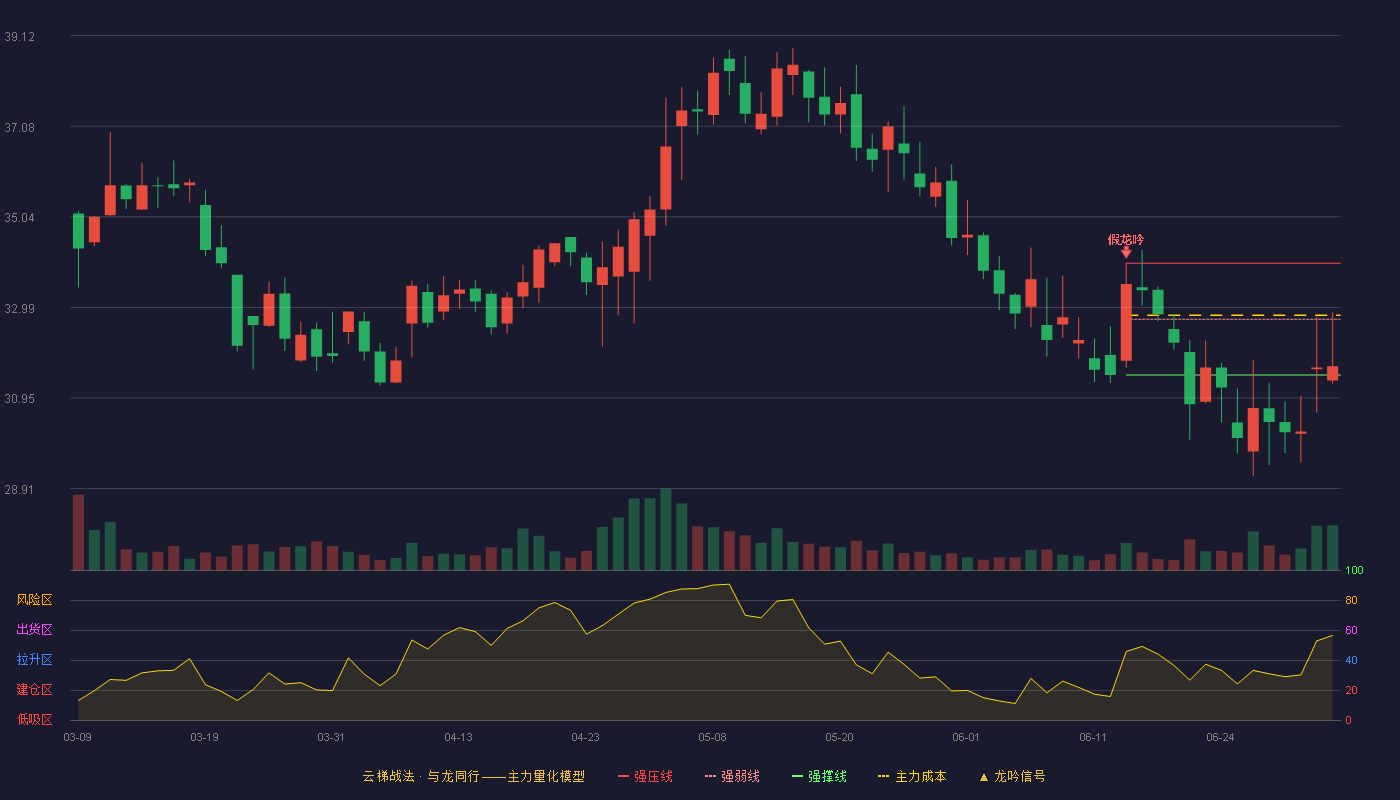Click the 05-20 date label
The image size is (1400, 800).
pos(839,737)
